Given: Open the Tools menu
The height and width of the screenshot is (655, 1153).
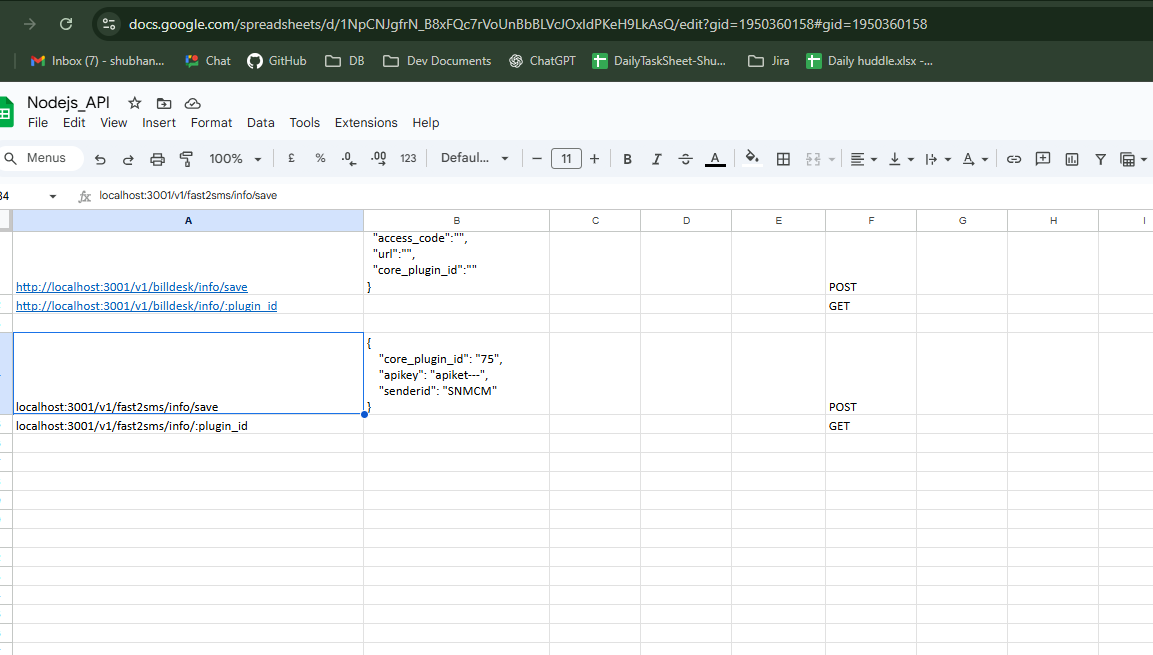Looking at the screenshot, I should click(304, 123).
